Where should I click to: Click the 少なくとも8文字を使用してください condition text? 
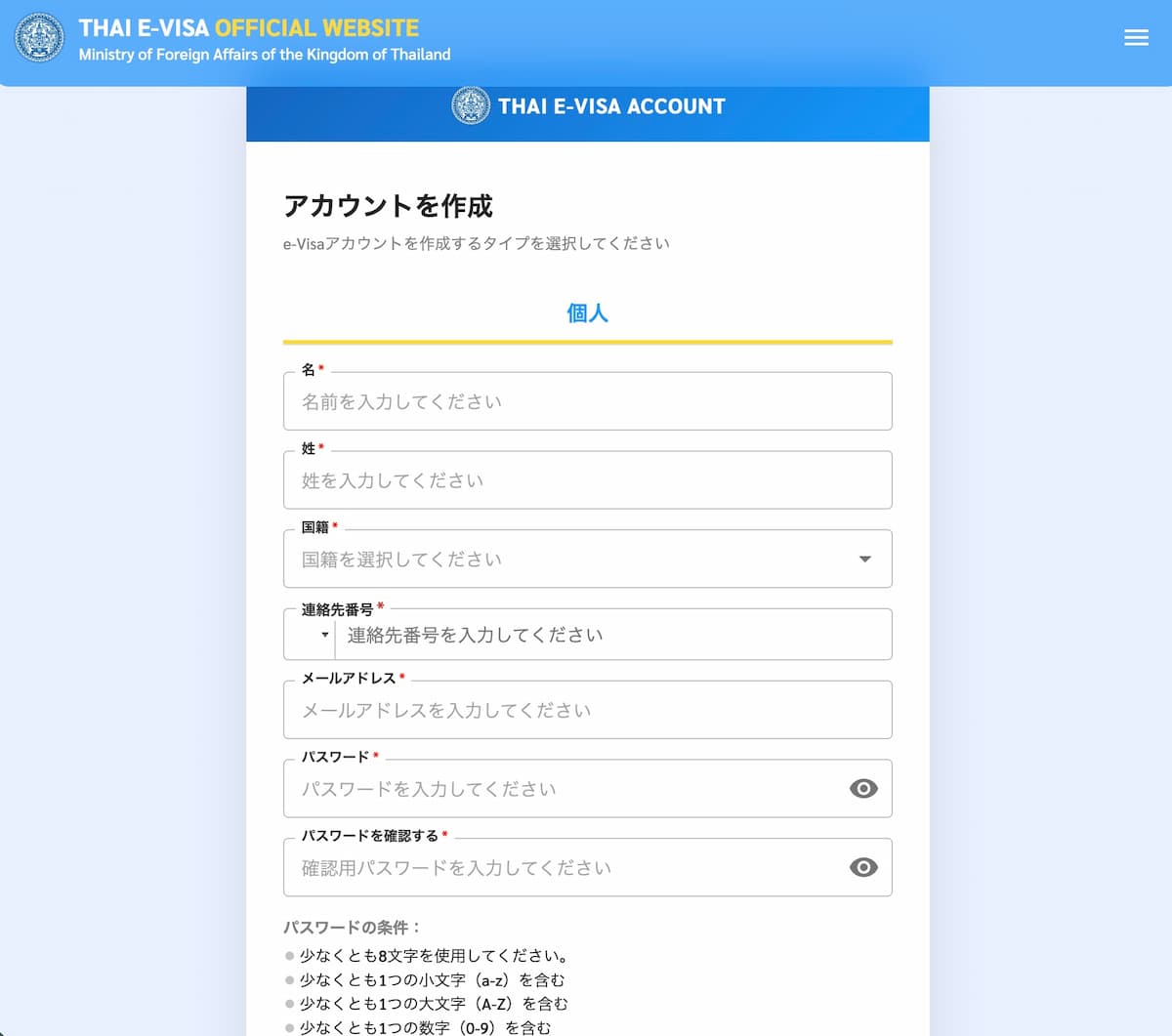coord(435,956)
